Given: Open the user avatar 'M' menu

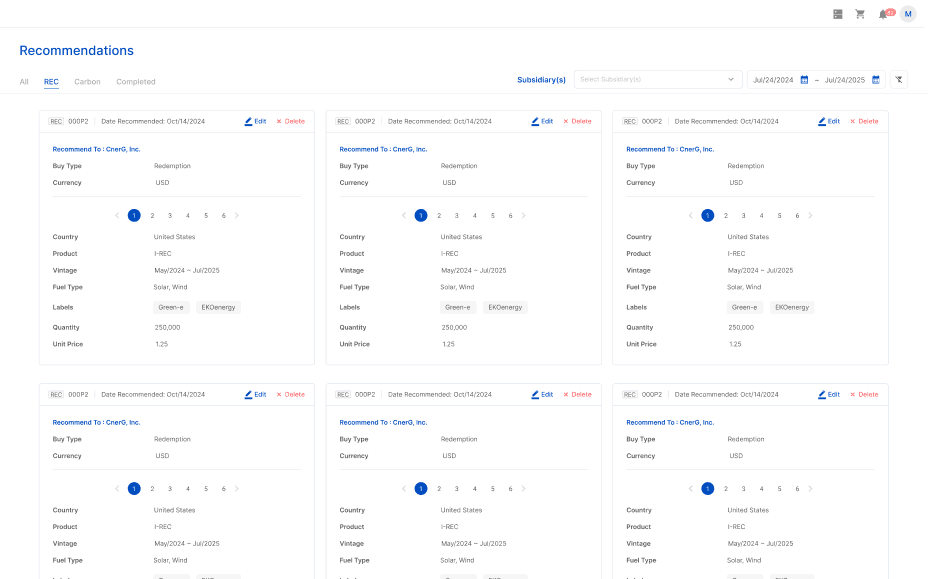Looking at the screenshot, I should point(908,14).
